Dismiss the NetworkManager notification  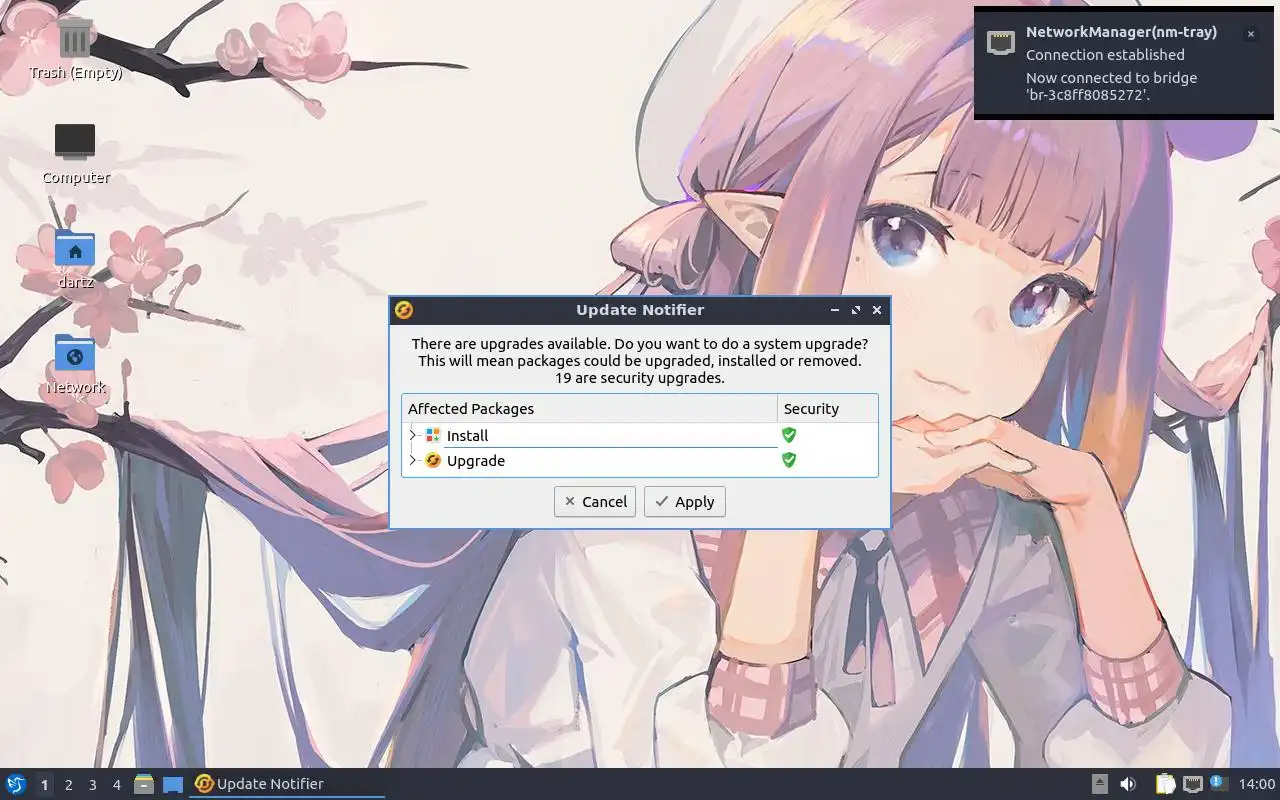(x=1250, y=34)
